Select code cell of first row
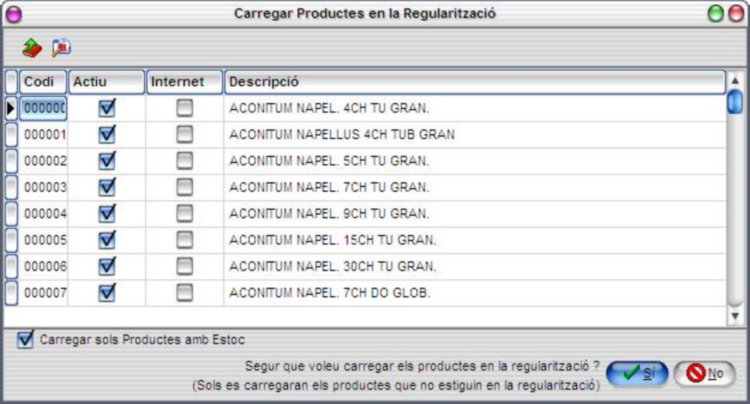Image resolution: width=750 pixels, height=404 pixels. (x=43, y=109)
